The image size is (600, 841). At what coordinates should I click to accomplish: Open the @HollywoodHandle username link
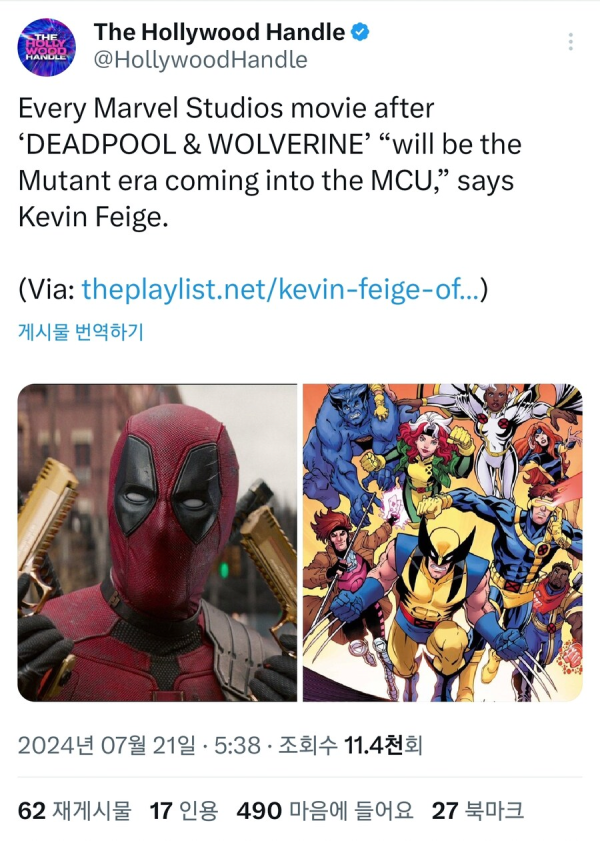click(201, 60)
